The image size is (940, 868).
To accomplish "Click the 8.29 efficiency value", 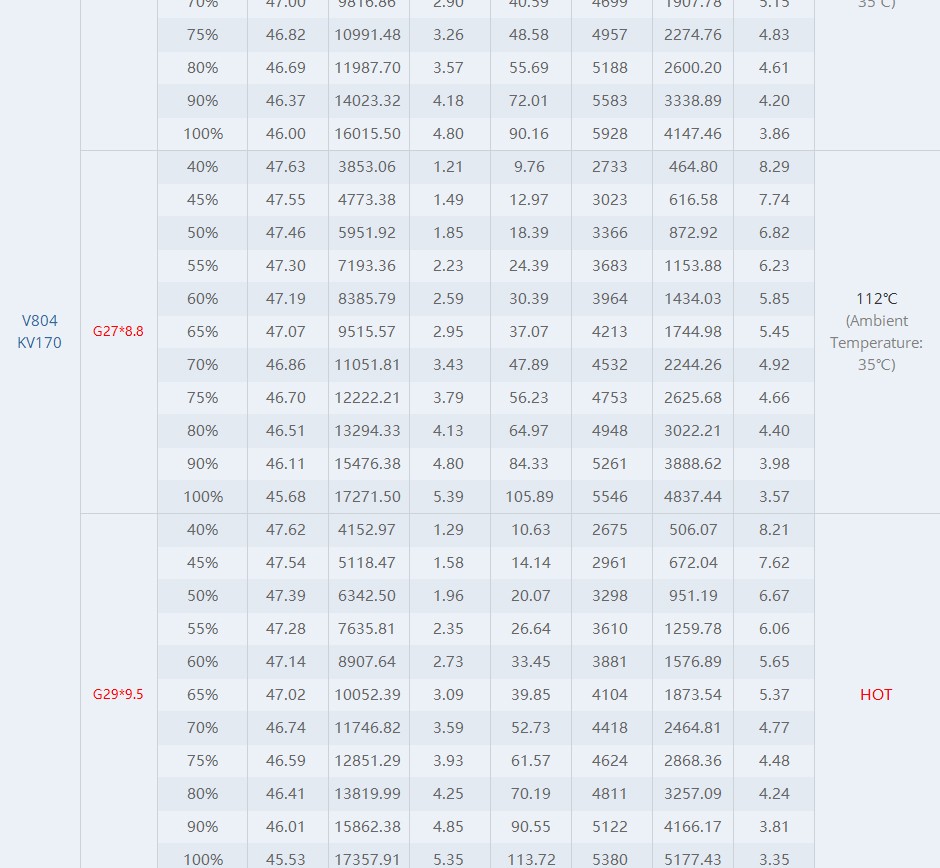I will pos(774,166).
